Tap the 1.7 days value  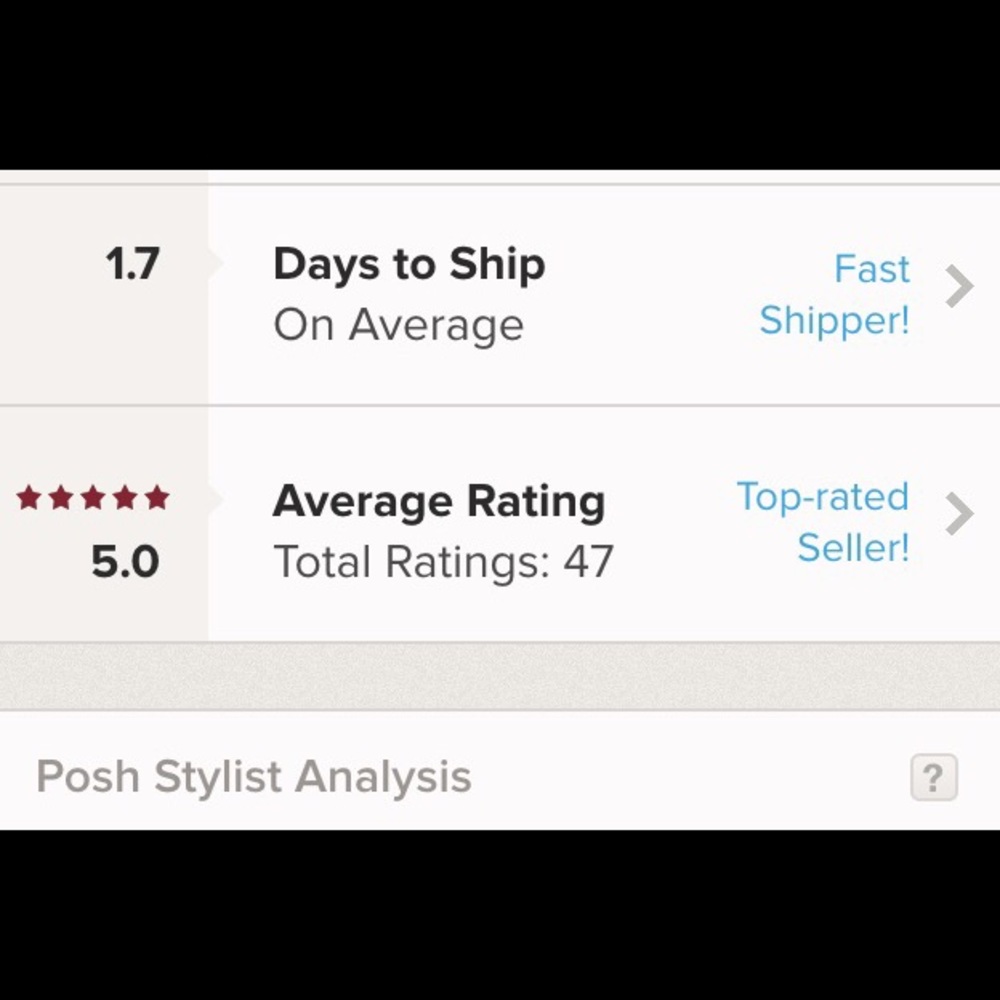tap(132, 264)
